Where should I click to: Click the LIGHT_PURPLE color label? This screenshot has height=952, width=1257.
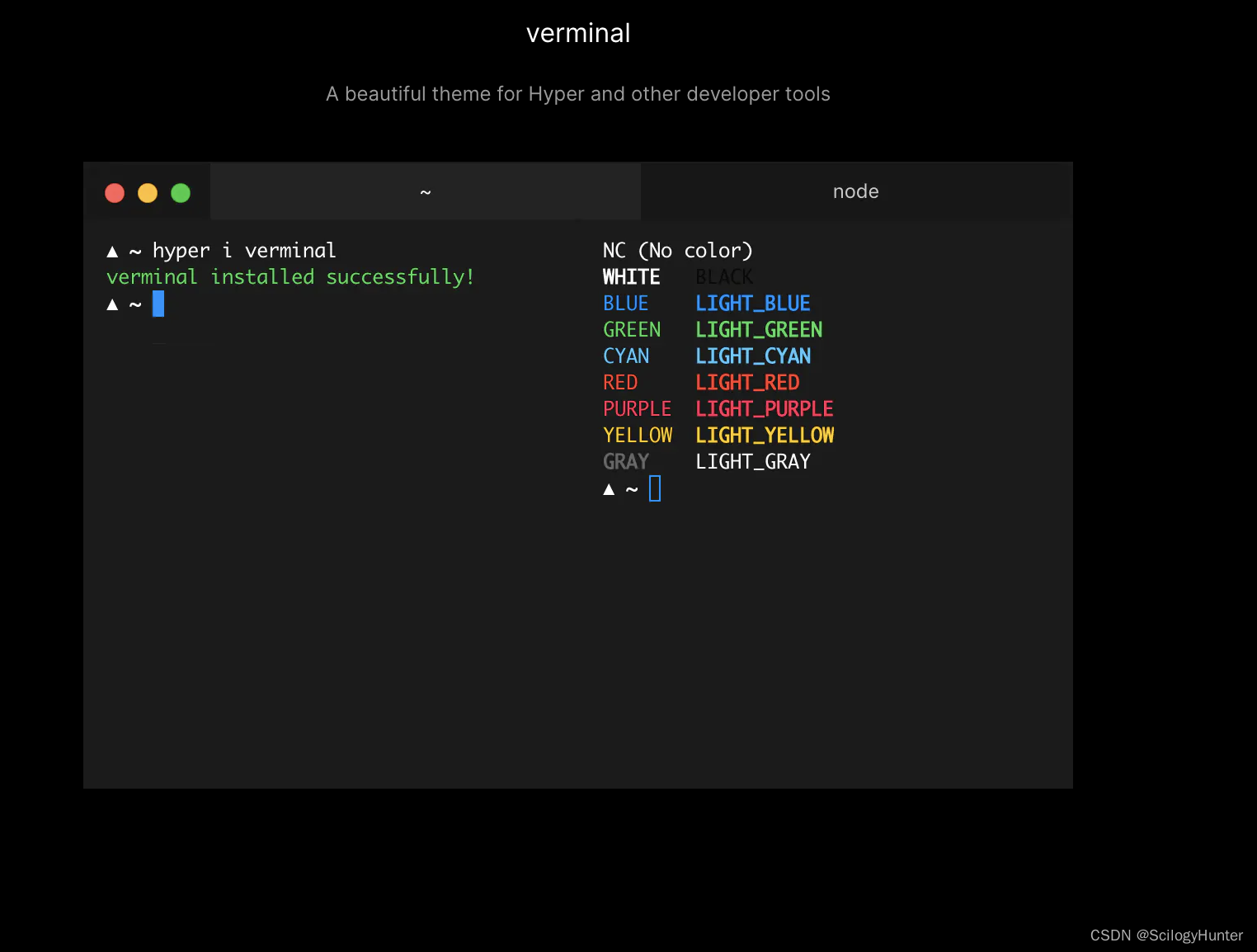coord(765,409)
